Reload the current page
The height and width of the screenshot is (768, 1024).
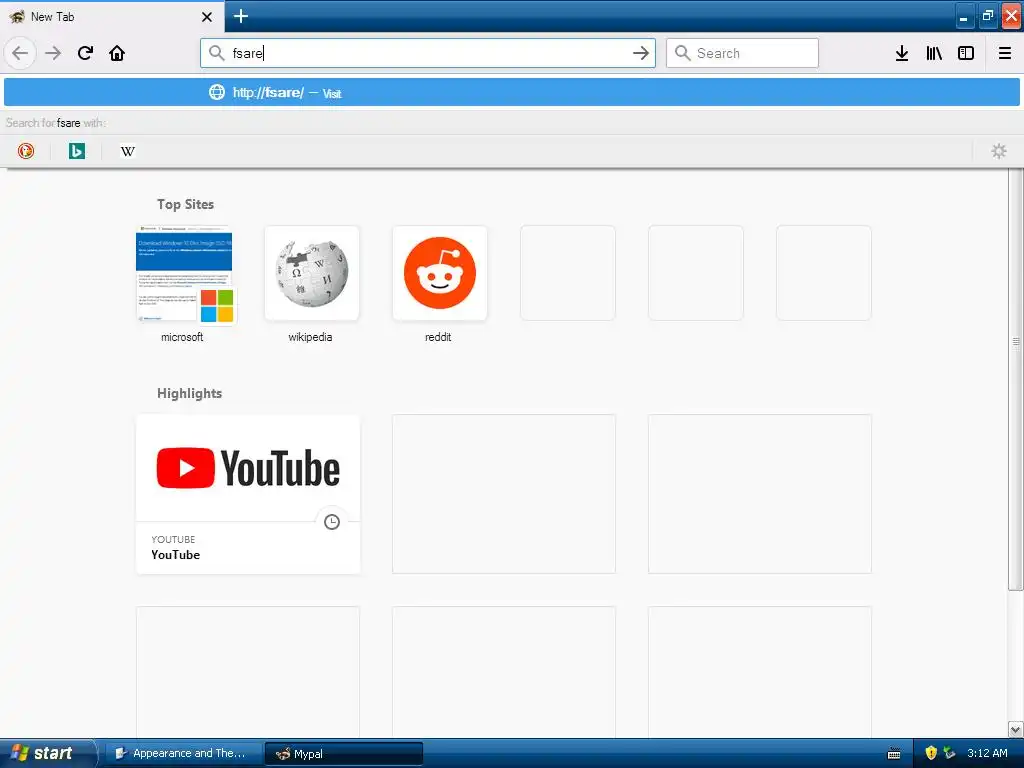coord(85,53)
